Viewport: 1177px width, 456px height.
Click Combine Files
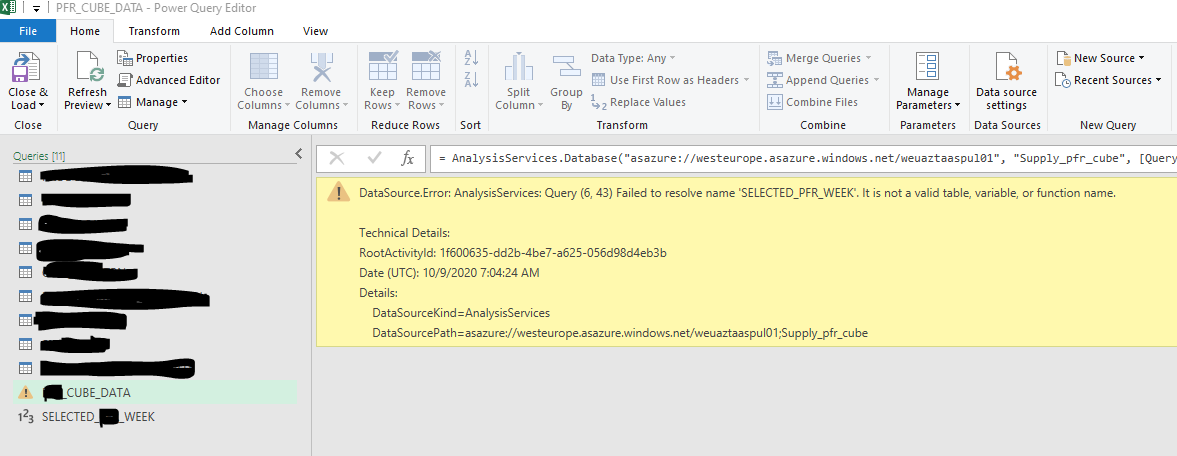click(x=812, y=102)
